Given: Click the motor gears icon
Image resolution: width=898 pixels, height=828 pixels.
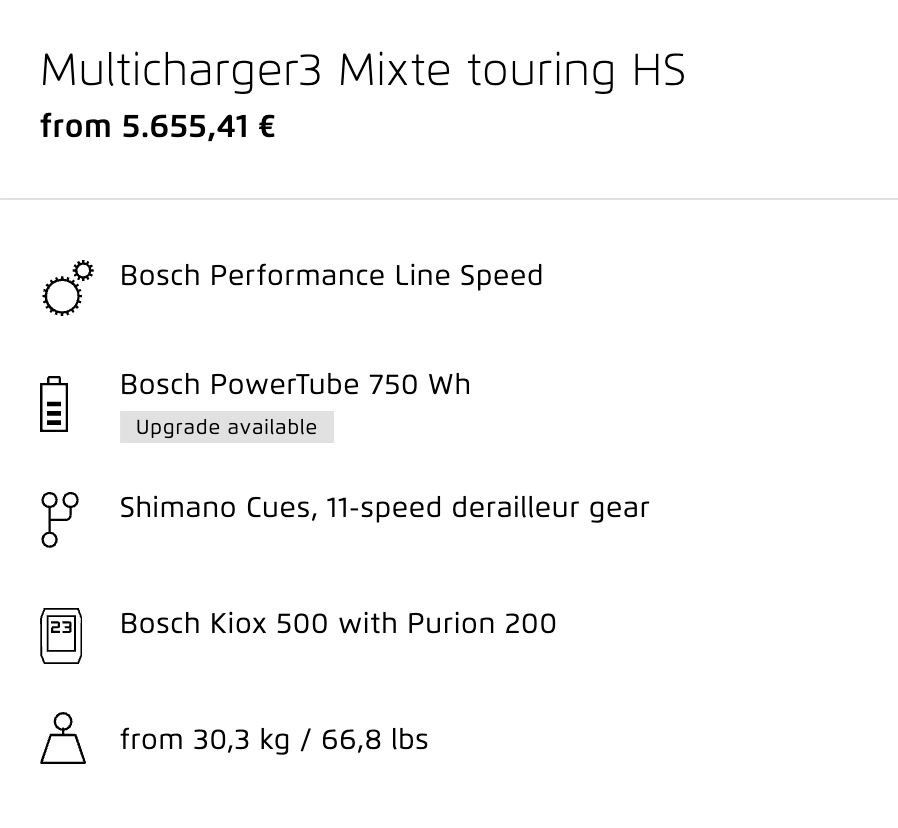Looking at the screenshot, I should tap(68, 287).
